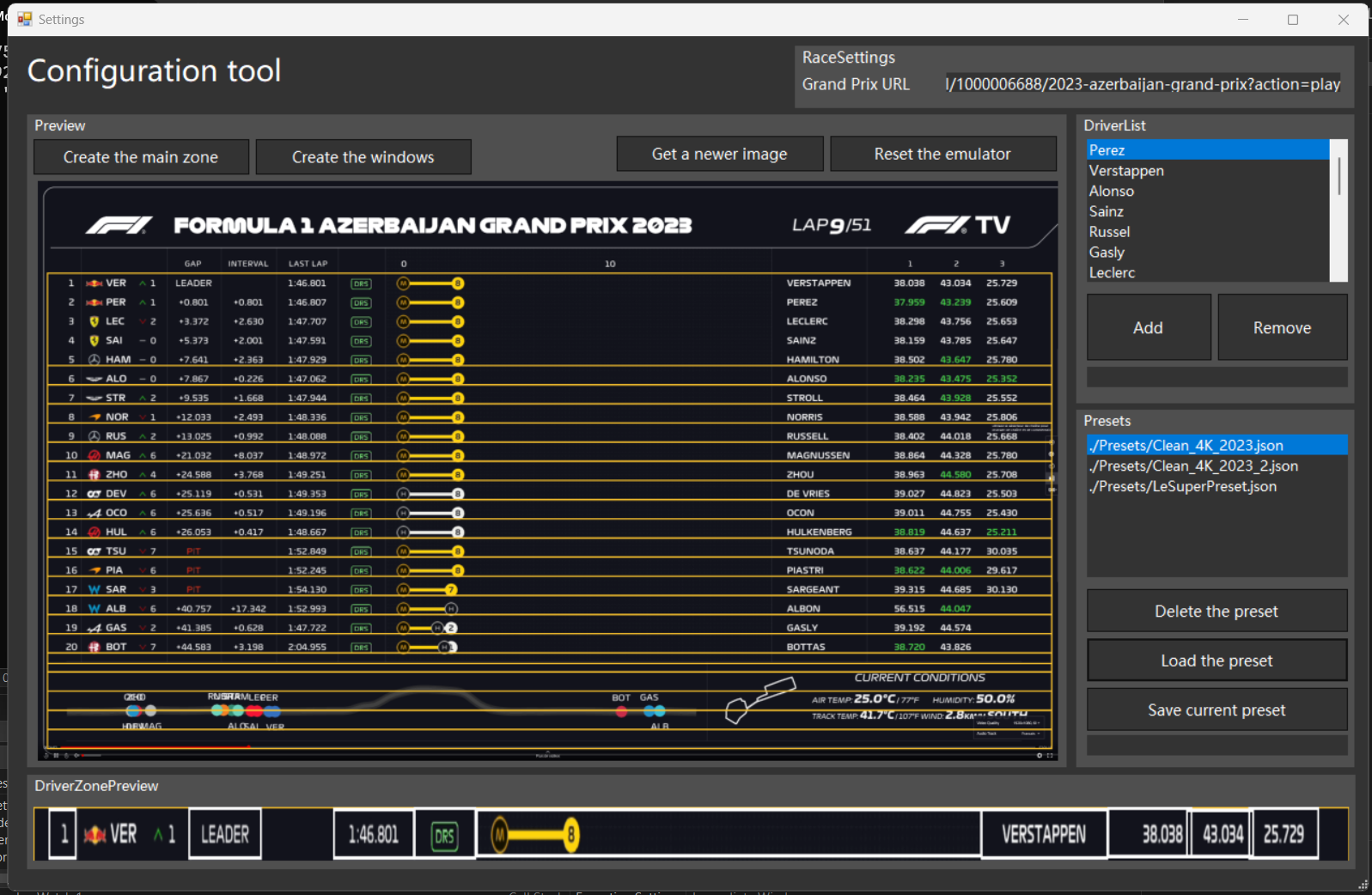Click the Settings window app icon
The width and height of the screenshot is (1372, 895).
(24, 19)
